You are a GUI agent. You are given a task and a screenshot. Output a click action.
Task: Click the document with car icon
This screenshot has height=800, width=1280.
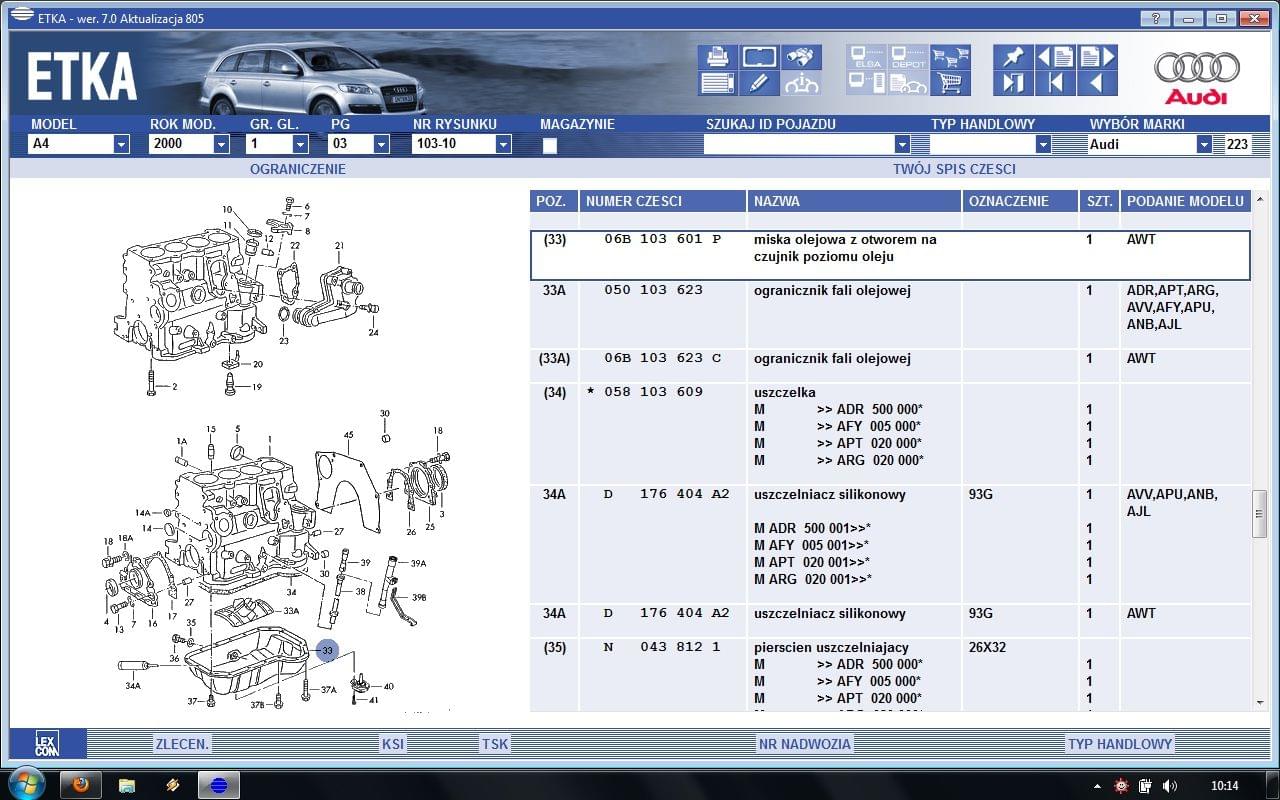(x=908, y=83)
